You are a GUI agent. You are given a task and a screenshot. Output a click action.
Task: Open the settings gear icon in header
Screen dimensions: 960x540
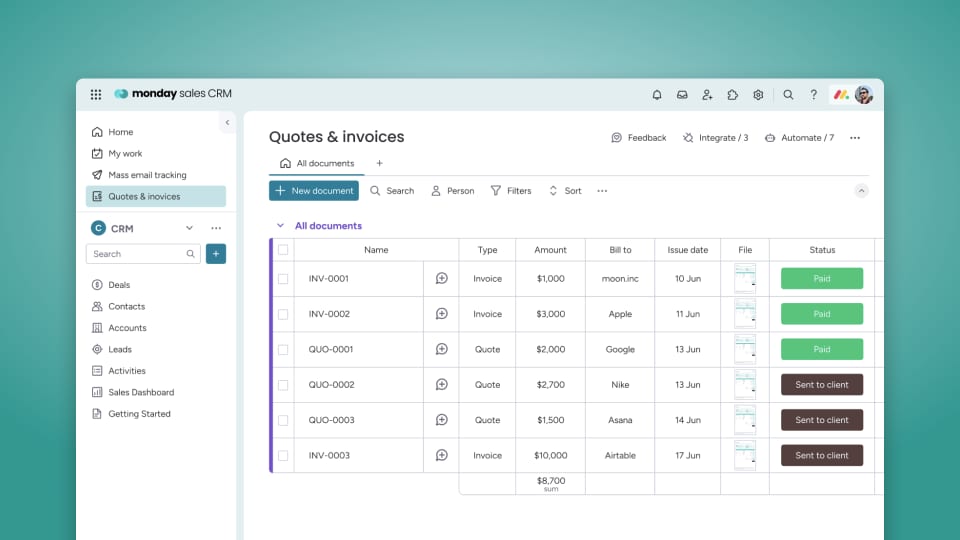758,95
